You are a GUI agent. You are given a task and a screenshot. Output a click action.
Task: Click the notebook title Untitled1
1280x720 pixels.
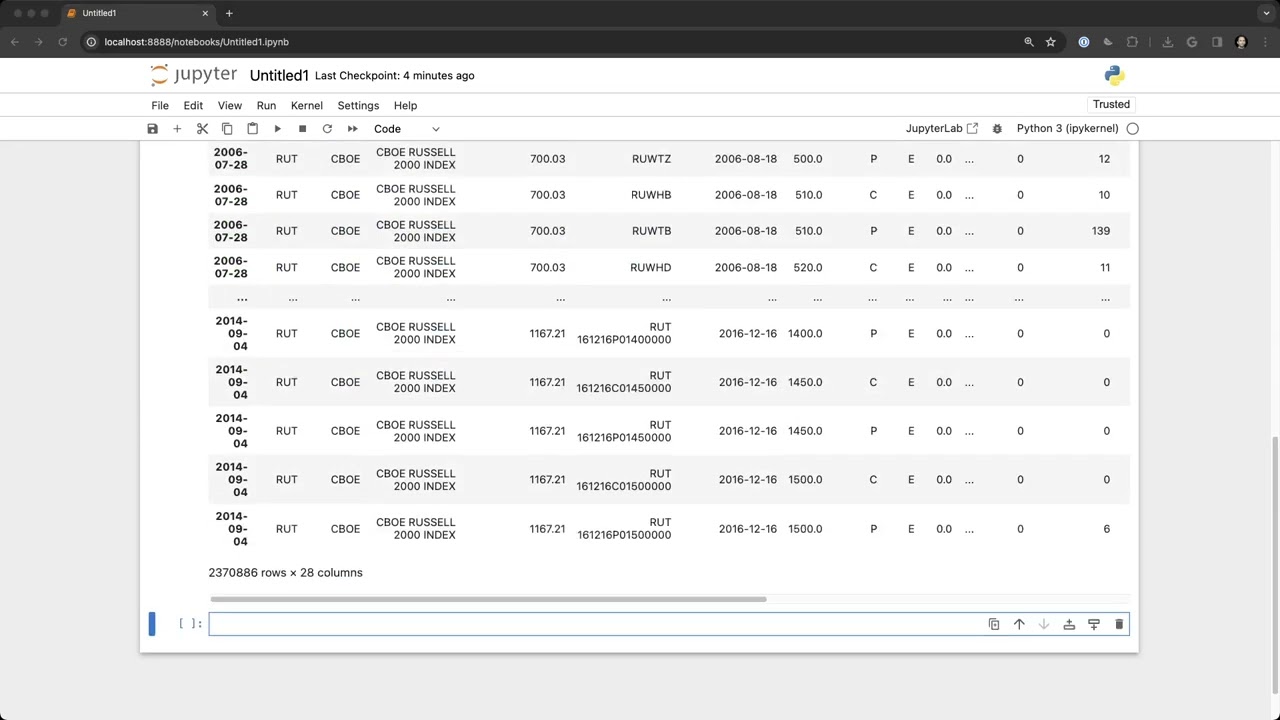point(279,76)
